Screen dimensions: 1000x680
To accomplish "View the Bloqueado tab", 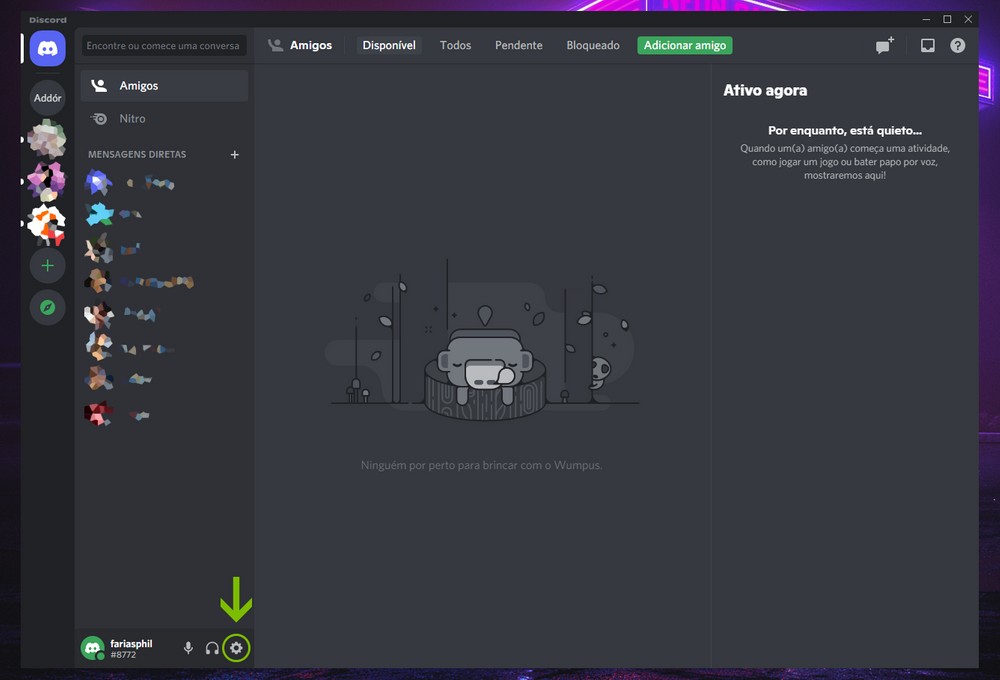I will click(593, 46).
